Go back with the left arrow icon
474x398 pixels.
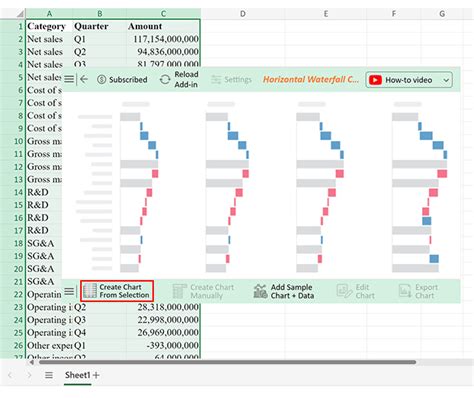pyautogui.click(x=84, y=79)
